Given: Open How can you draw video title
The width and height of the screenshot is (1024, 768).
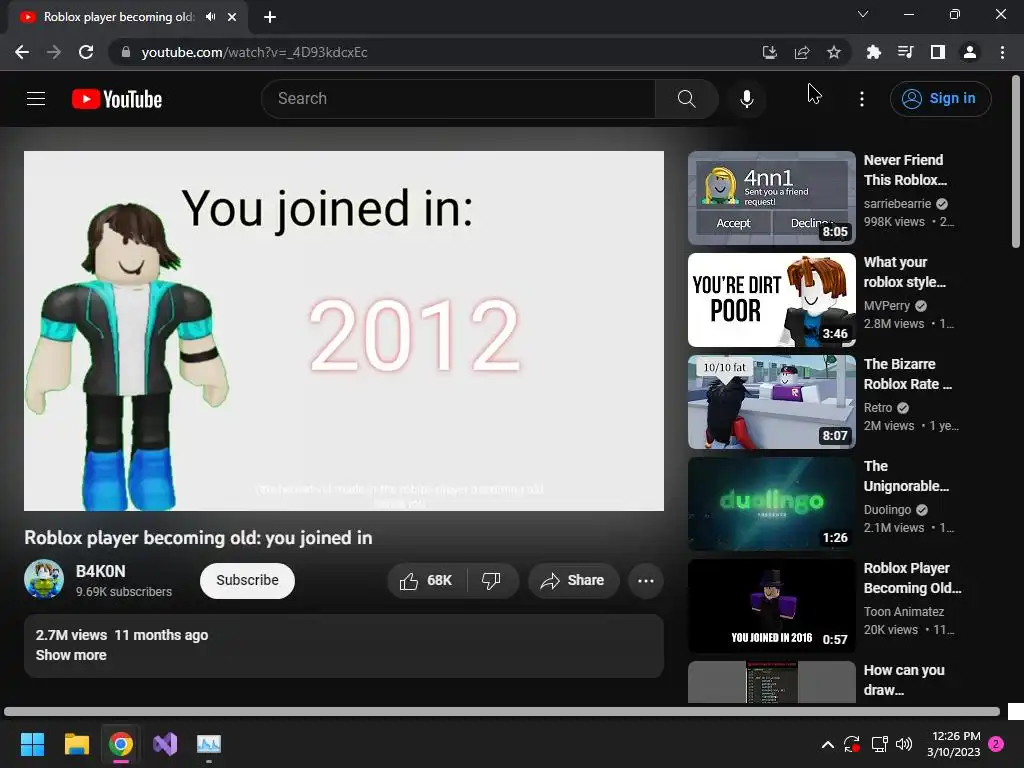Looking at the screenshot, I should 904,680.
